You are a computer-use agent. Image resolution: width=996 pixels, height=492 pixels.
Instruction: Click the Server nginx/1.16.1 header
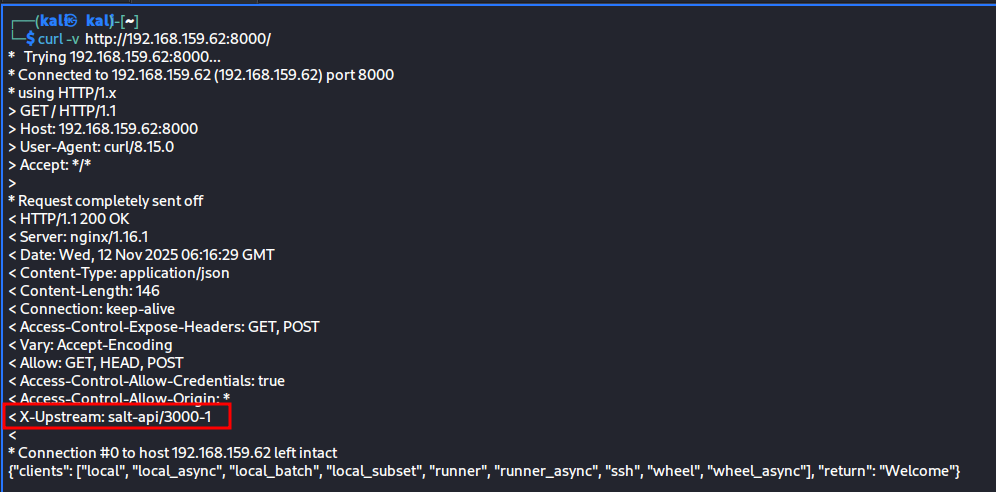click(x=84, y=237)
